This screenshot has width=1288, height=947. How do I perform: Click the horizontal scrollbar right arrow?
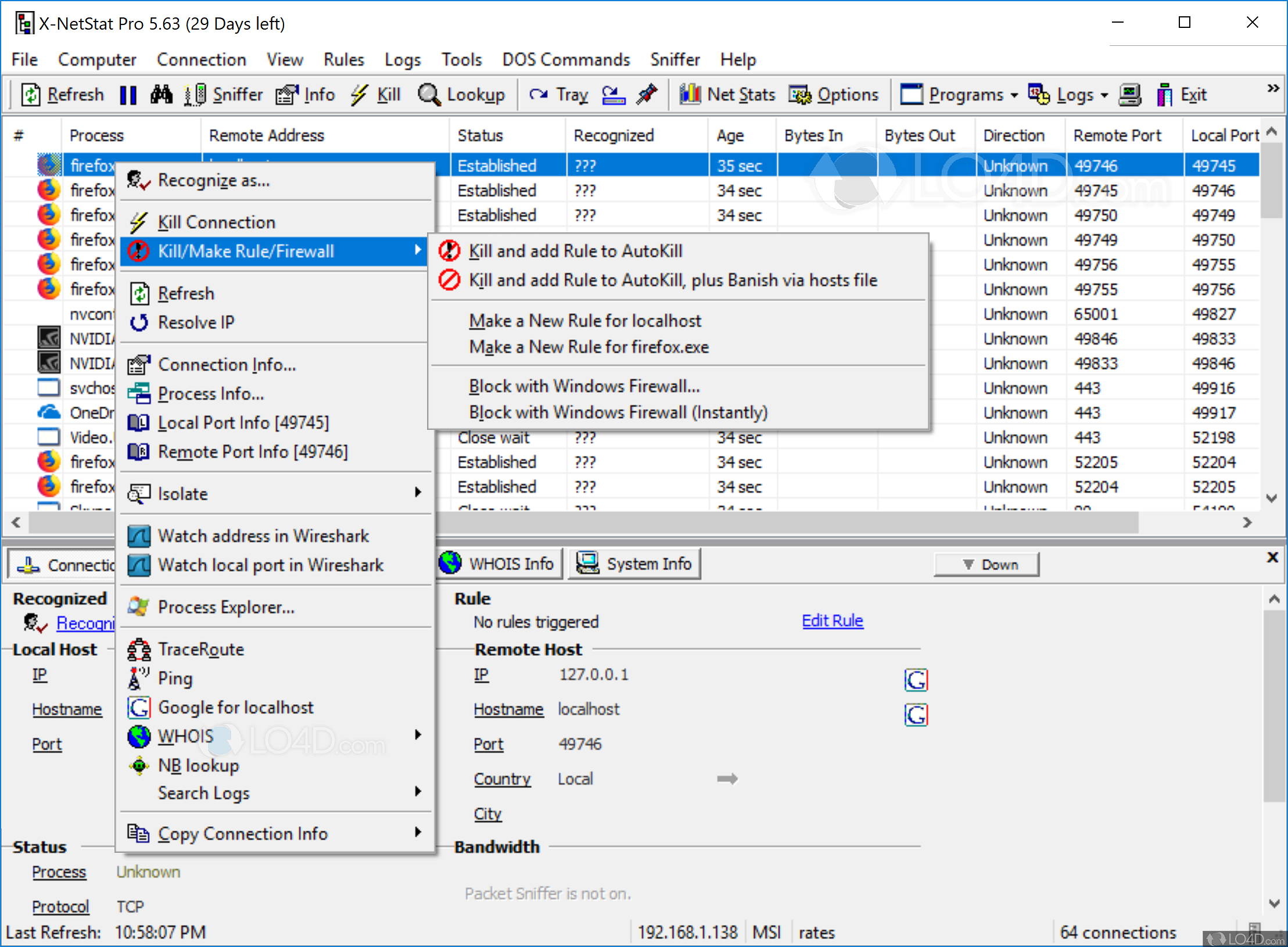coord(1247,522)
